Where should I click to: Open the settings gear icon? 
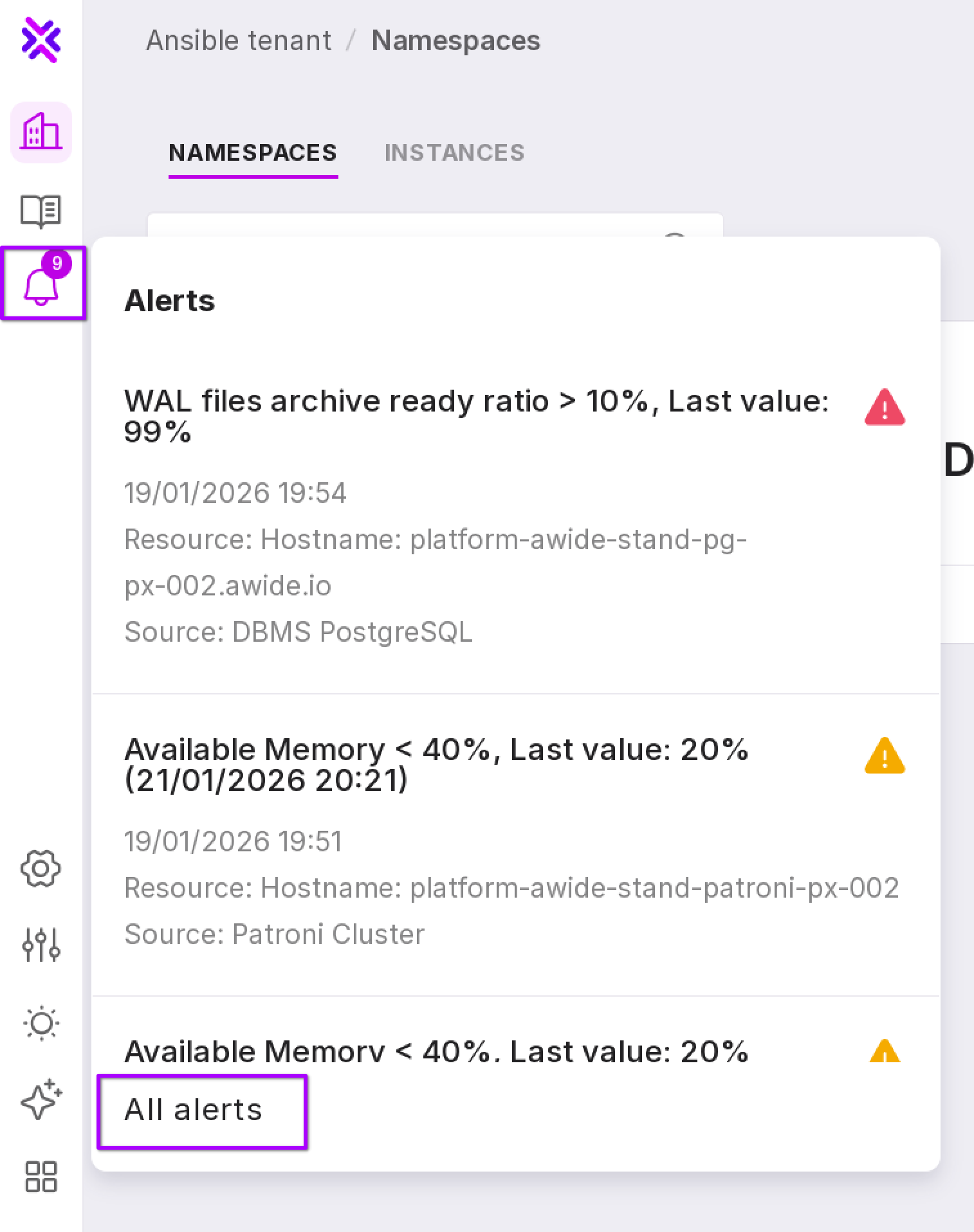pos(41,869)
